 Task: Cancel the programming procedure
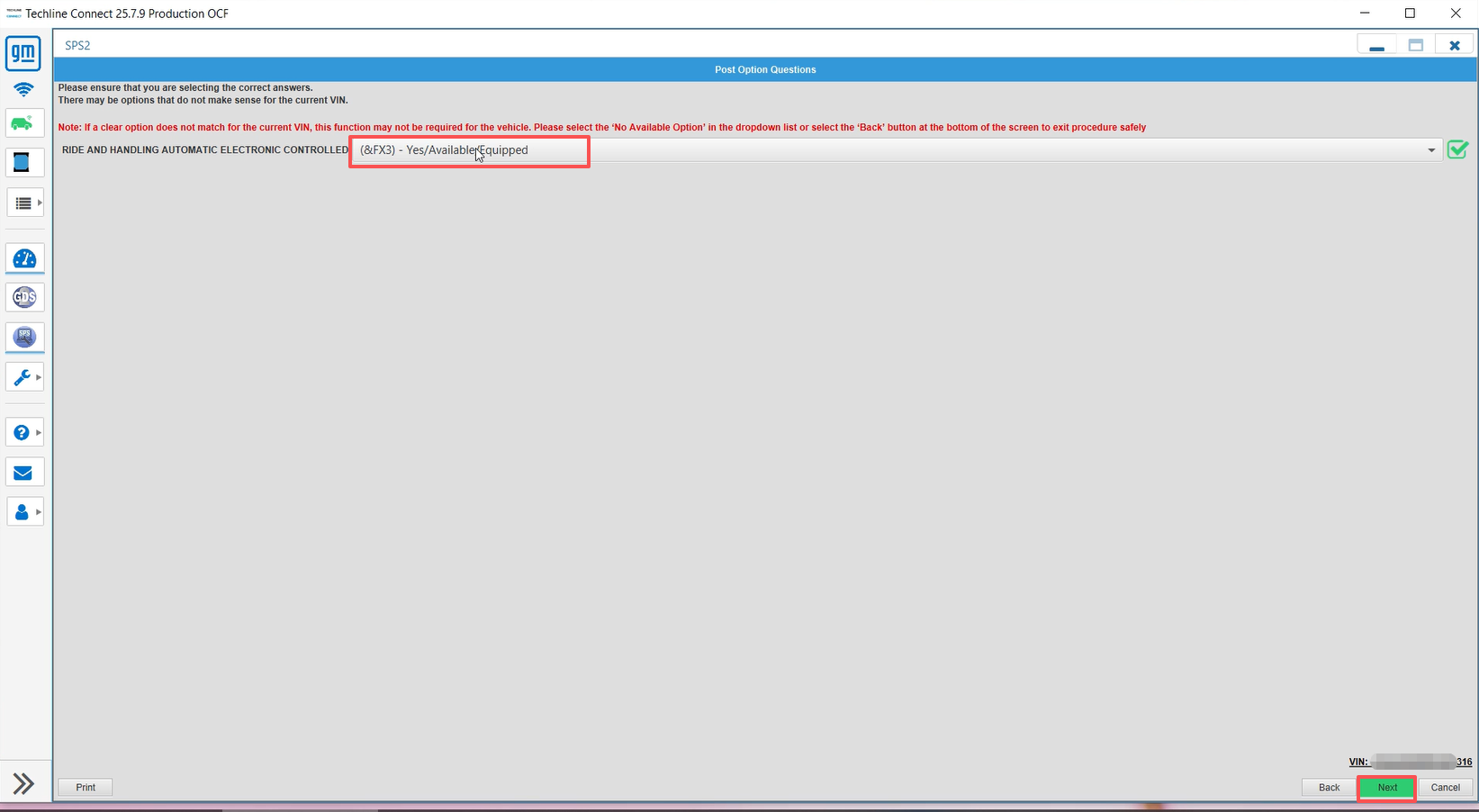tap(1445, 788)
